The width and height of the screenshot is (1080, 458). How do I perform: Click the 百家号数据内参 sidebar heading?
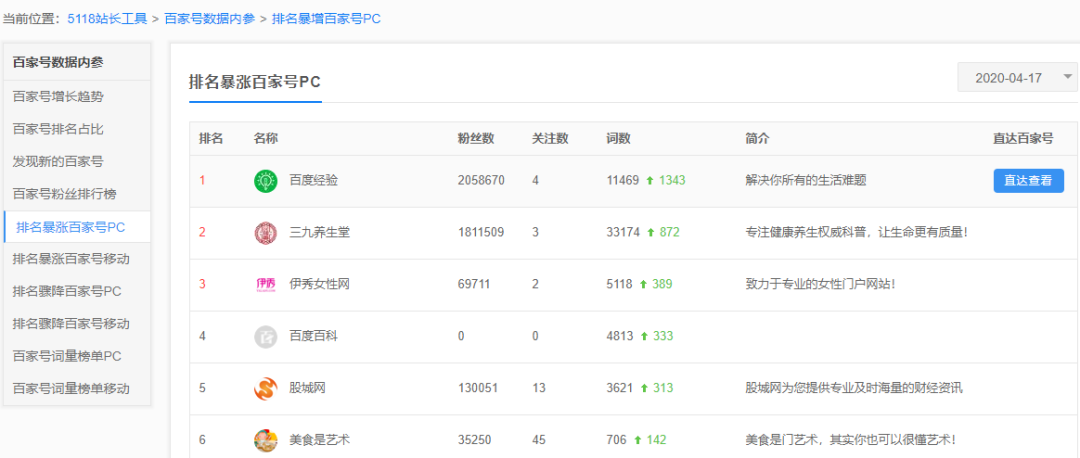pos(58,62)
